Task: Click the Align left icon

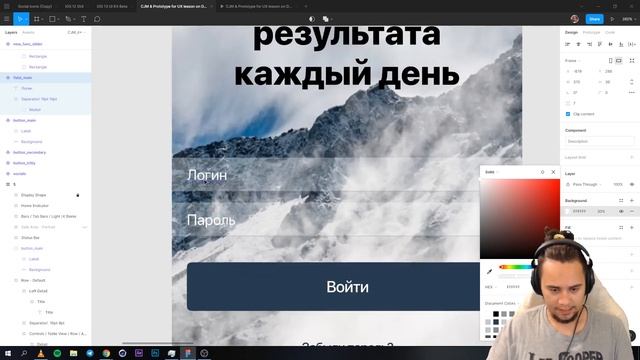Action: (567, 44)
